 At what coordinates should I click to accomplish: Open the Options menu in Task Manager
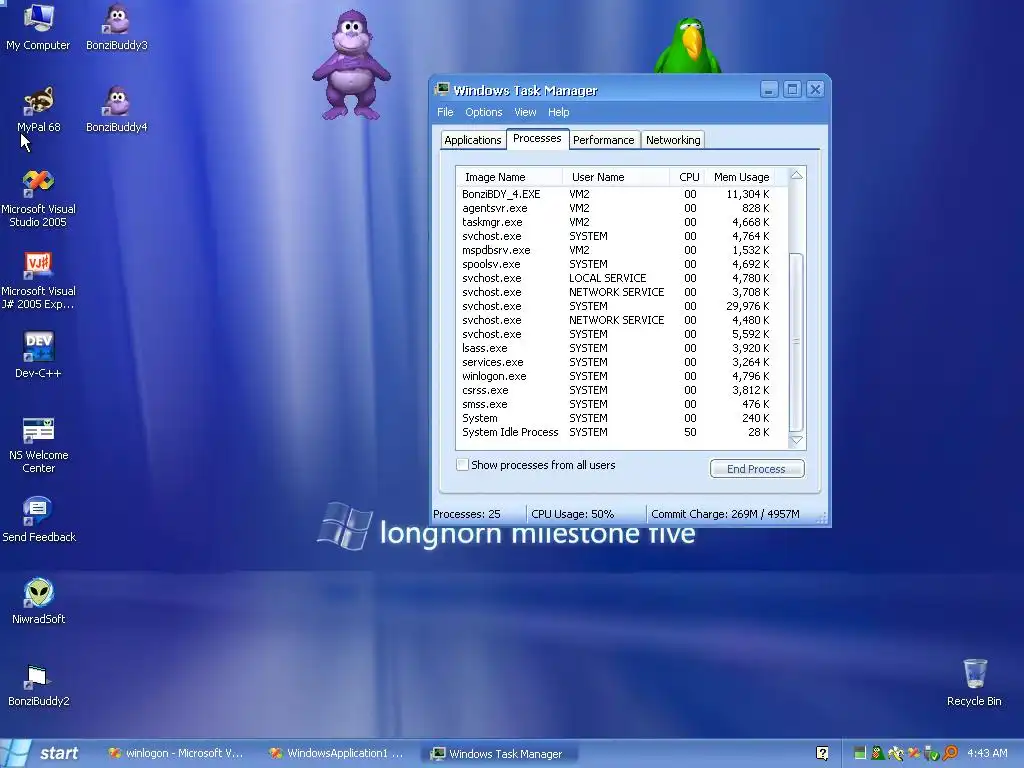[x=483, y=112]
